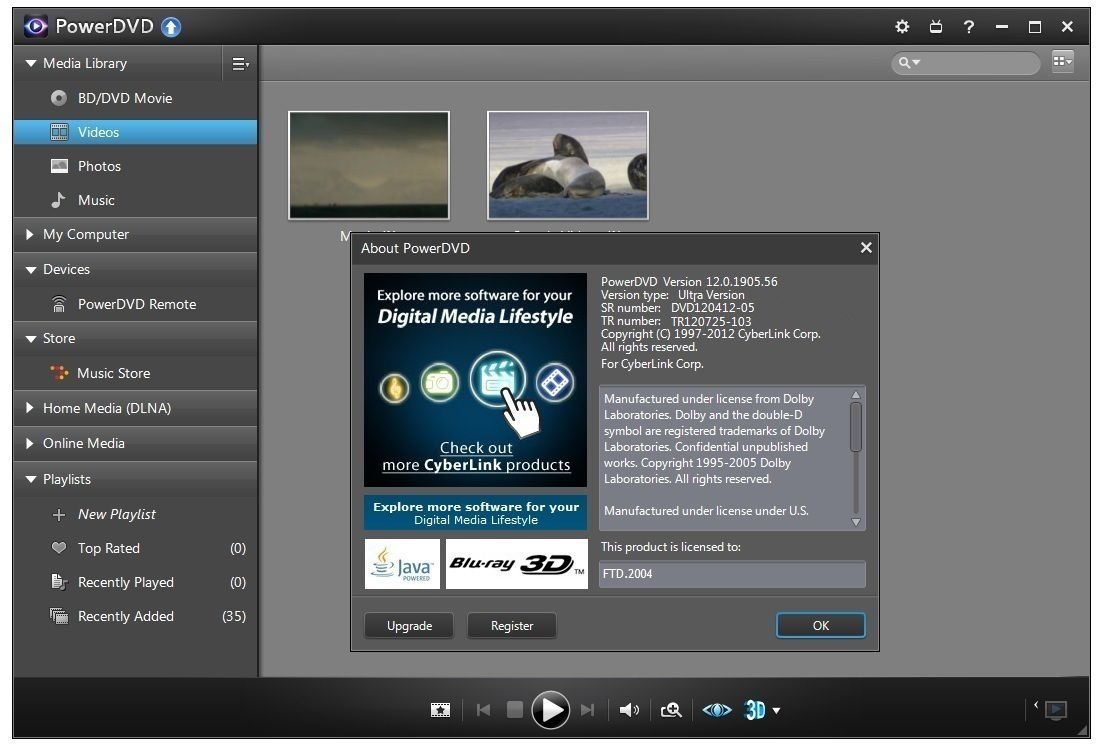Click the music disc icon in ad
1100x751 pixels.
point(395,387)
